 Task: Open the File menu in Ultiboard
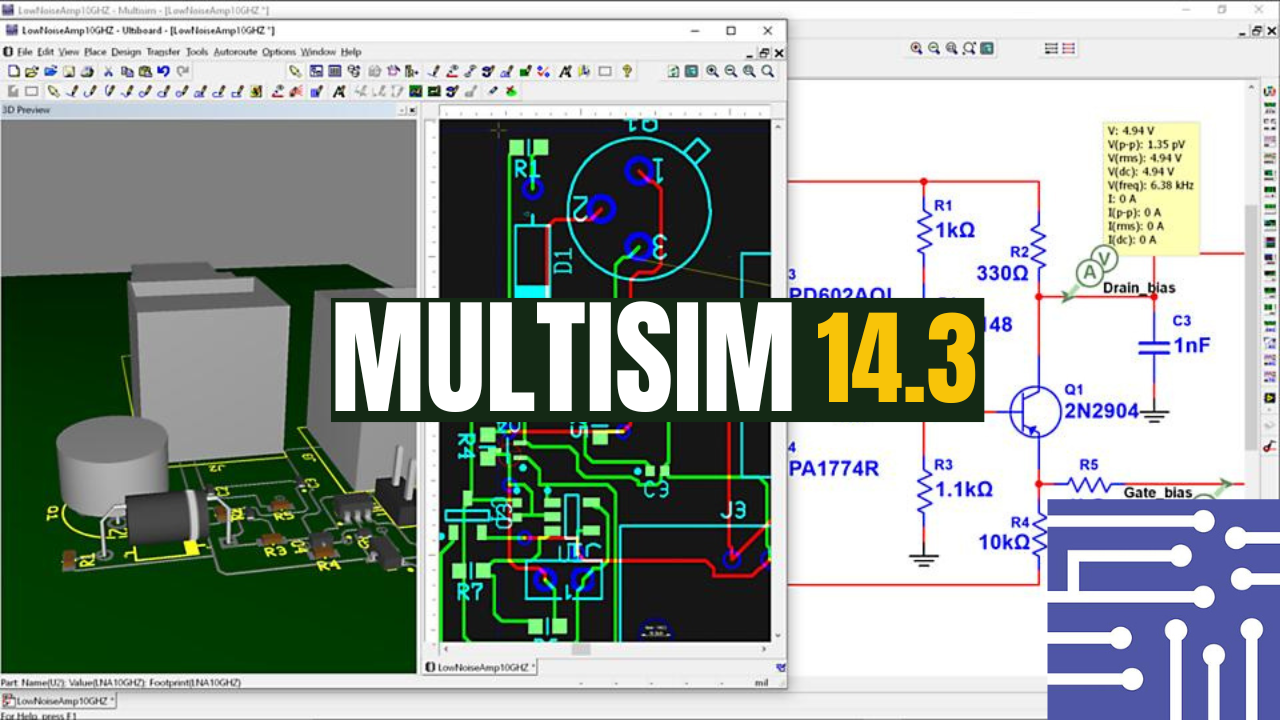(x=25, y=52)
